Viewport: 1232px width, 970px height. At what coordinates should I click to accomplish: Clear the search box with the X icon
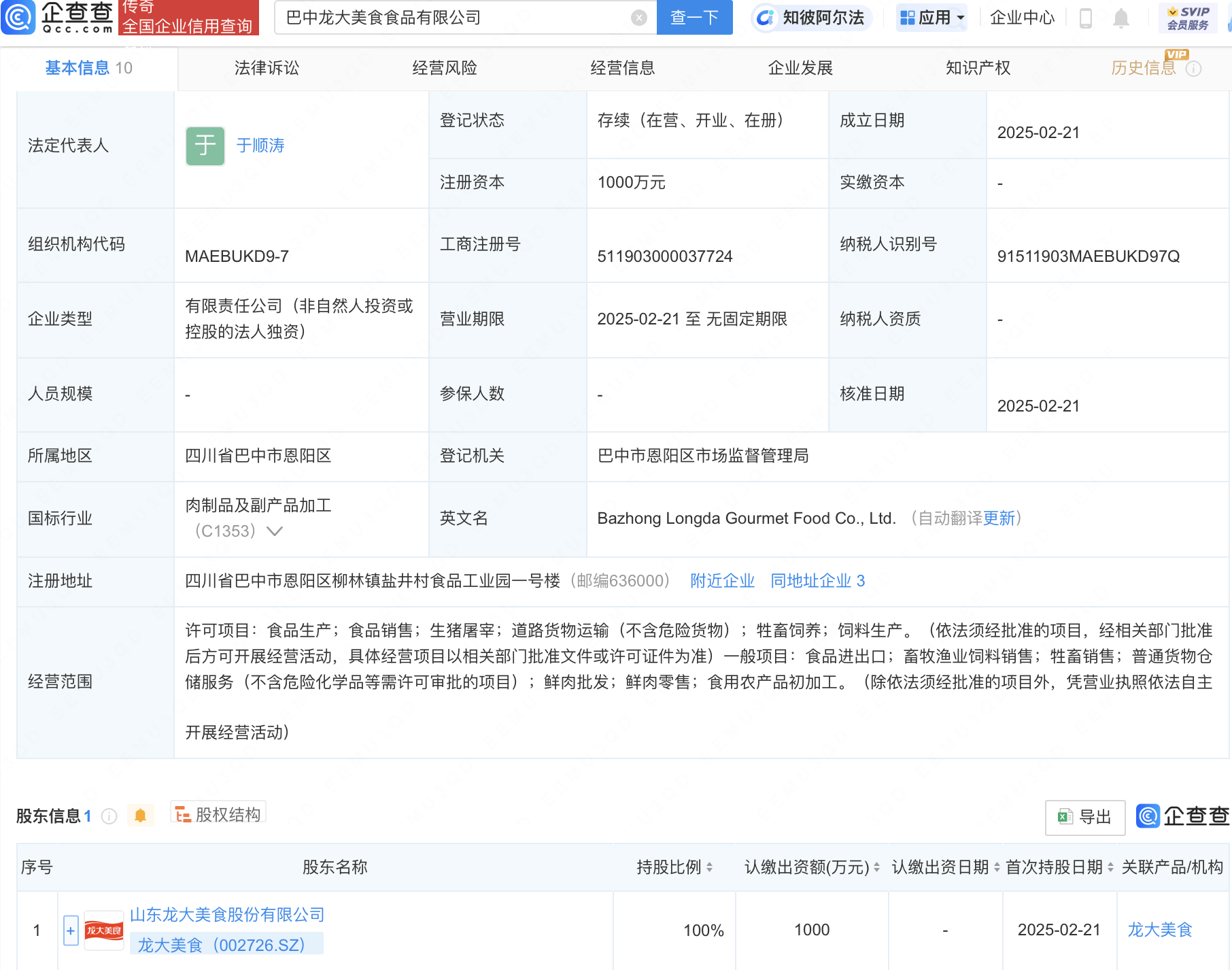638,18
